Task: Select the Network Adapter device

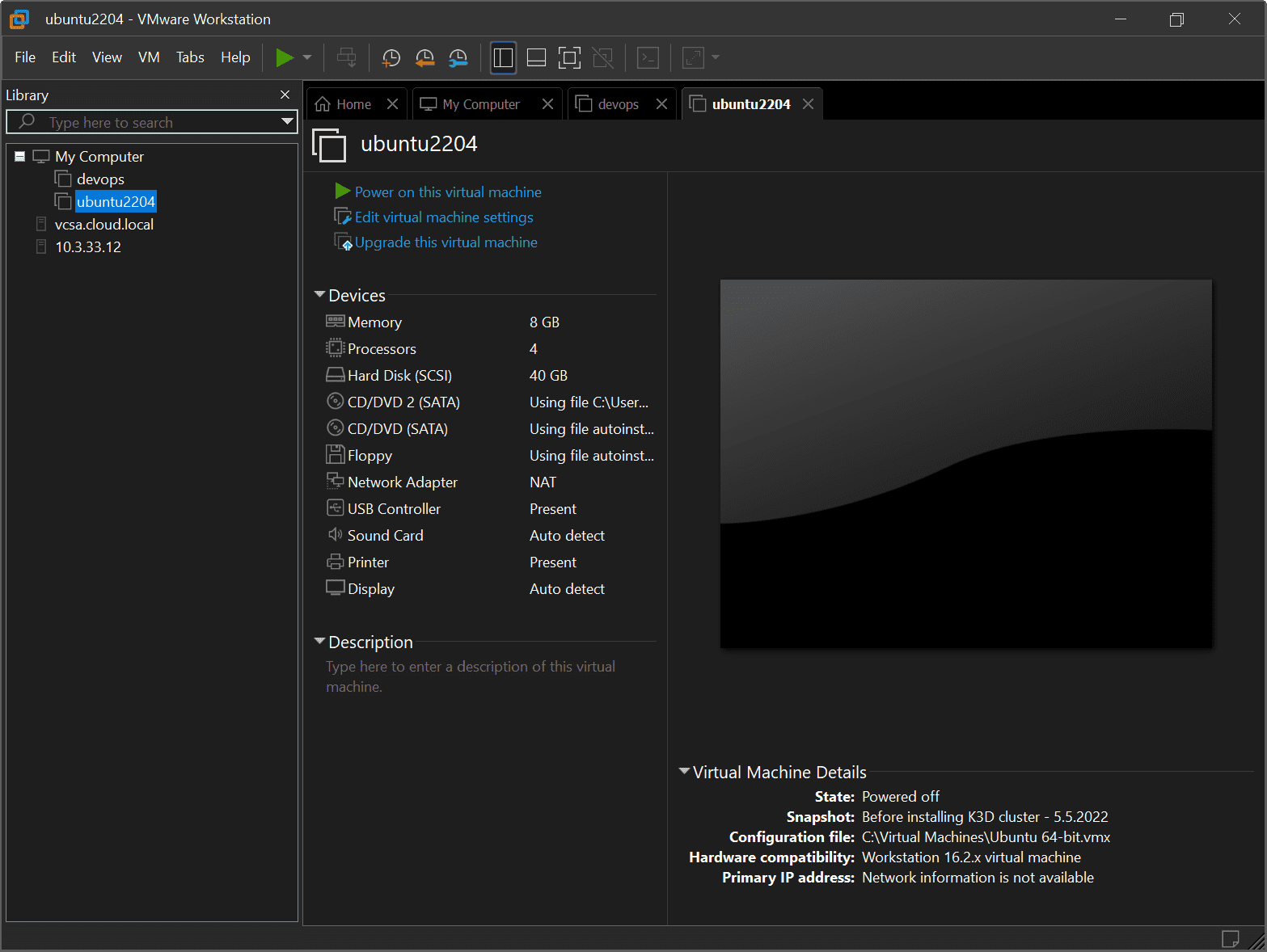Action: 401,482
